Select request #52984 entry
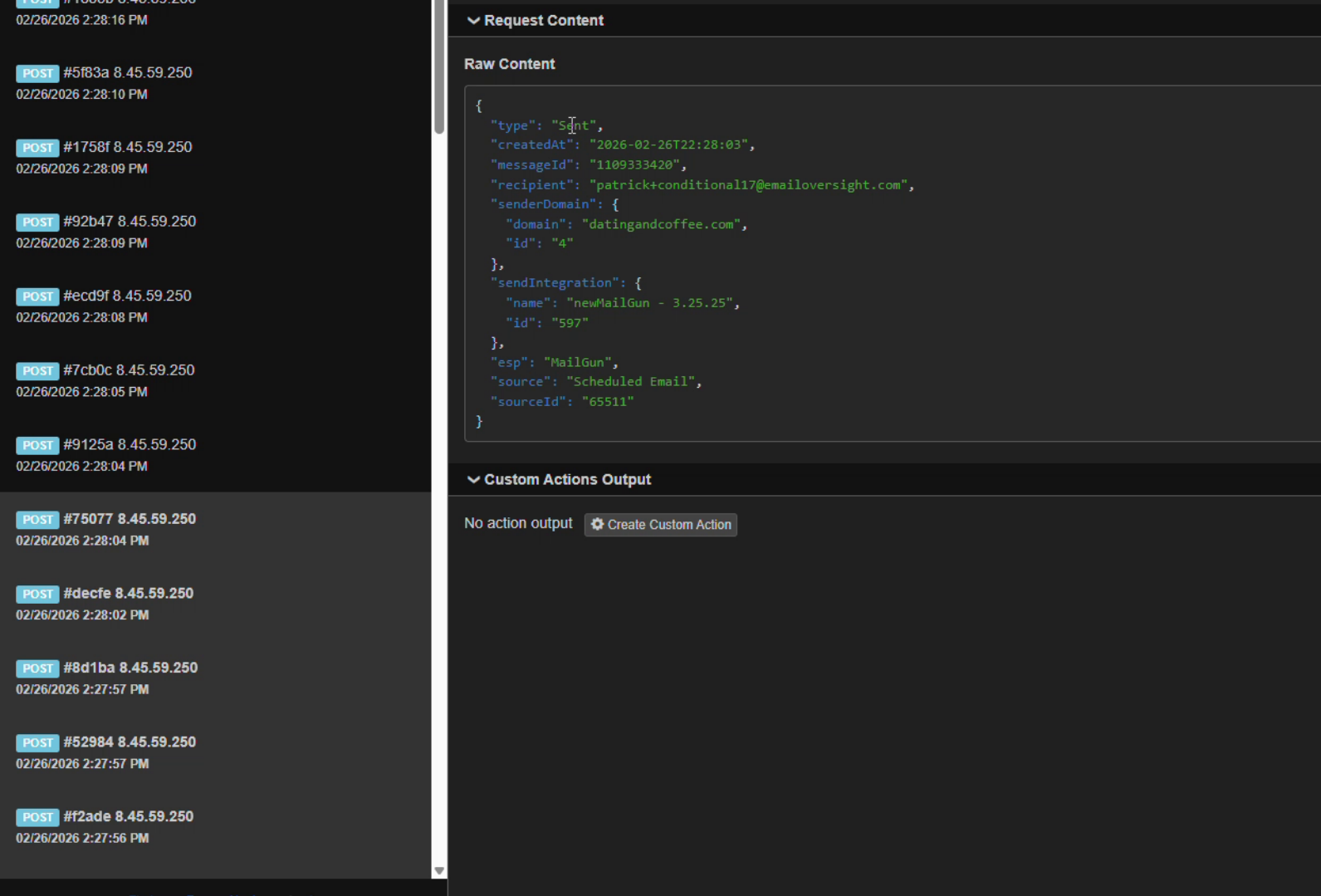This screenshot has height=896, width=1321. click(216, 752)
